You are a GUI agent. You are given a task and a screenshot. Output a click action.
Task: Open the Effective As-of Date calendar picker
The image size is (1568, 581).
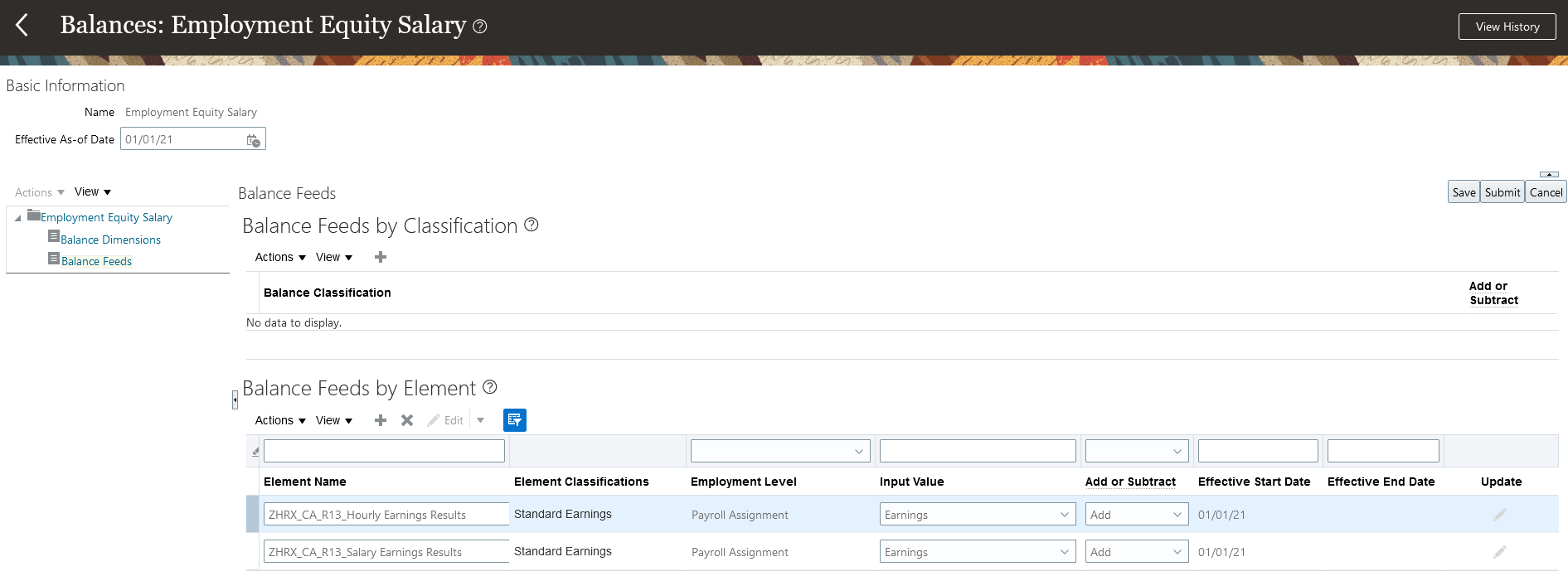pyautogui.click(x=254, y=140)
